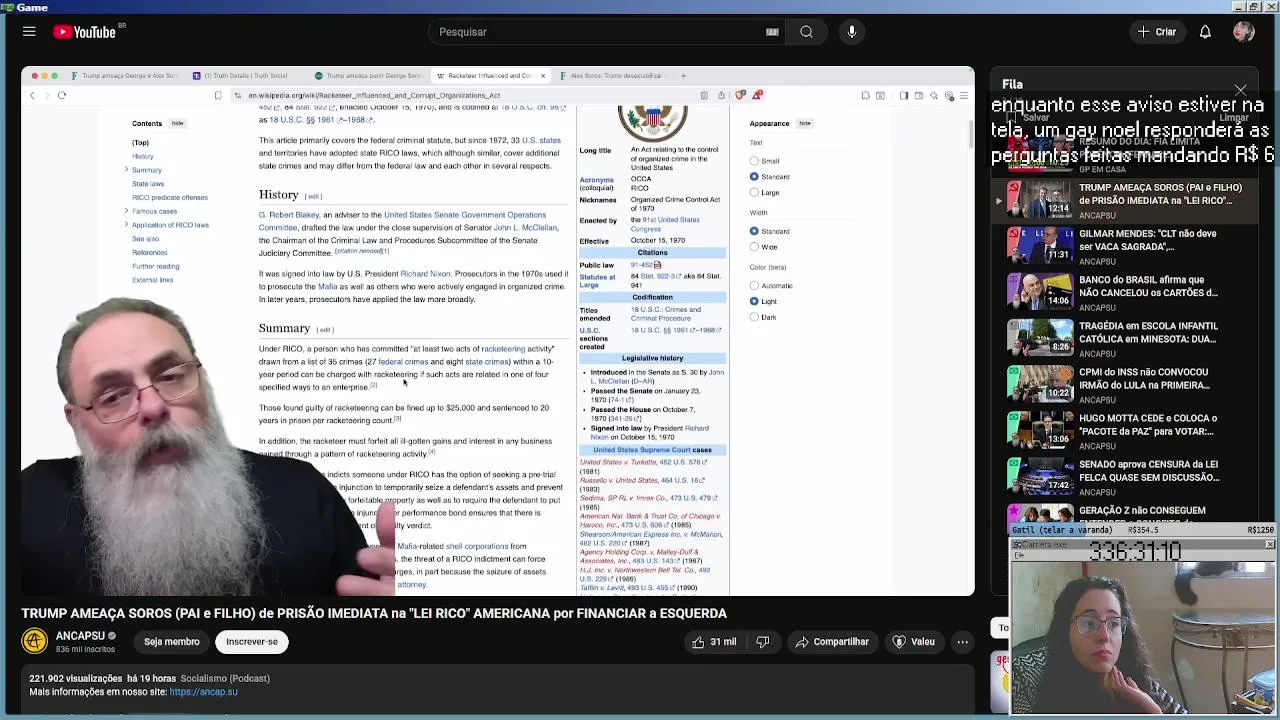Image resolution: width=1280 pixels, height=720 pixels.
Task: Expand Summary in Wikipedia contents
Action: tap(126, 170)
